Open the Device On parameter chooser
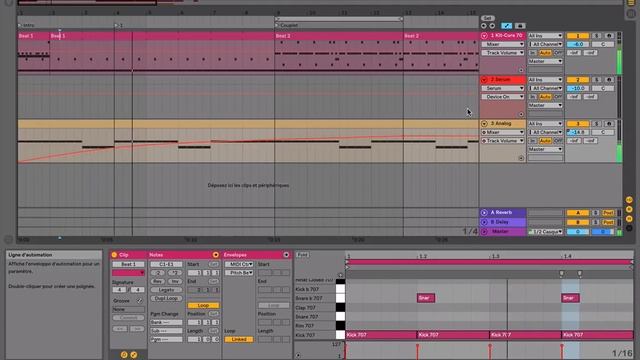This screenshot has width=640, height=360. pos(502,97)
